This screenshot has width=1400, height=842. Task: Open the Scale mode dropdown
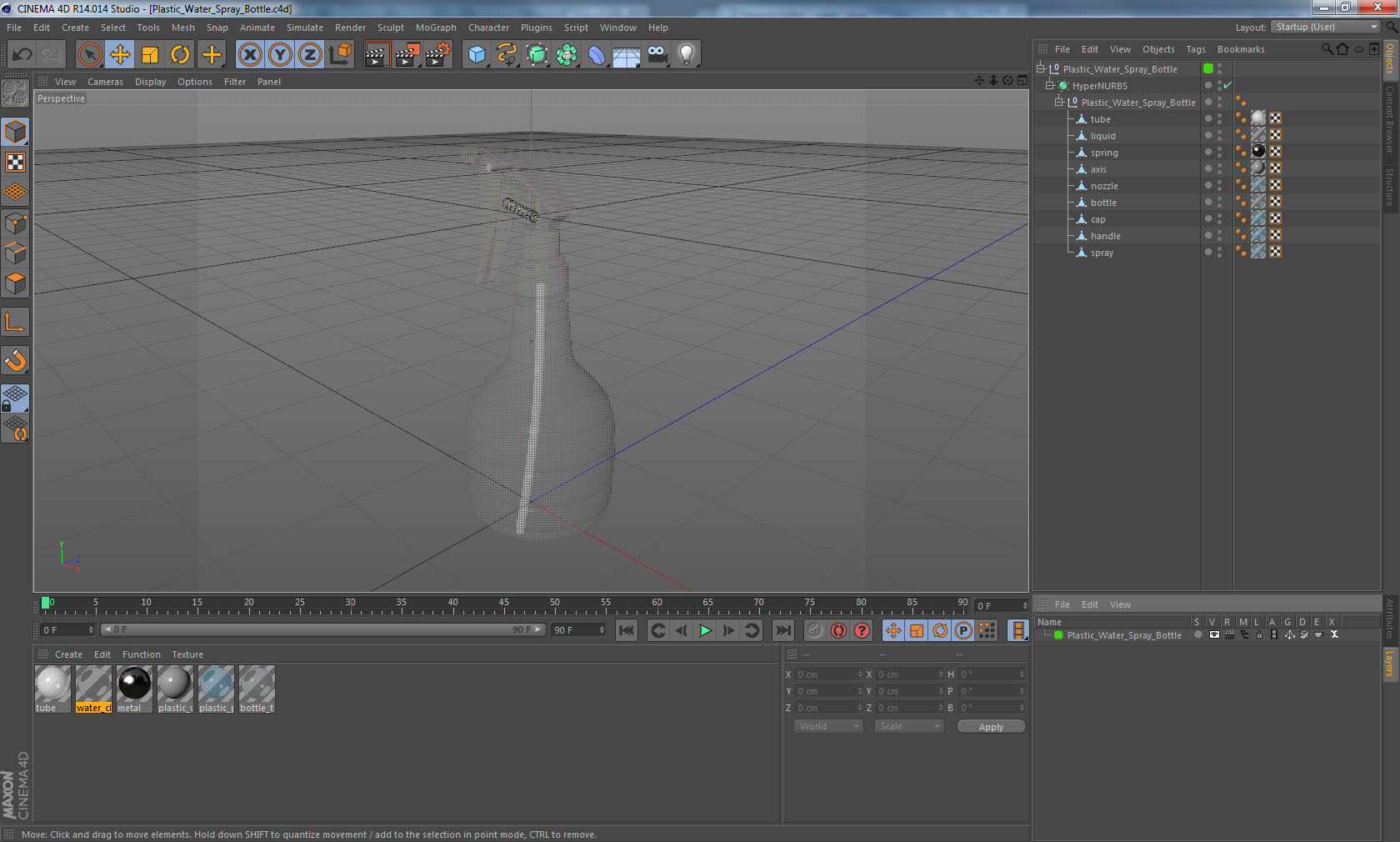(909, 726)
